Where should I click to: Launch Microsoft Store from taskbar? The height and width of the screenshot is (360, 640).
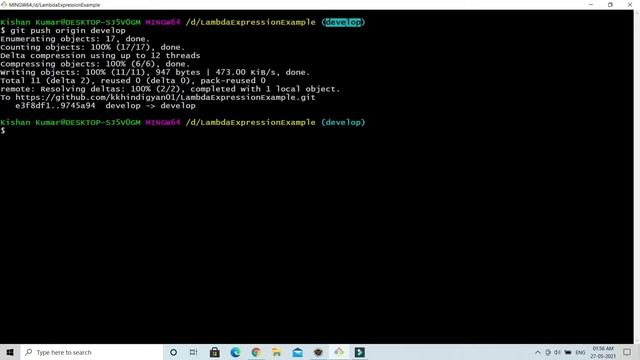215,352
